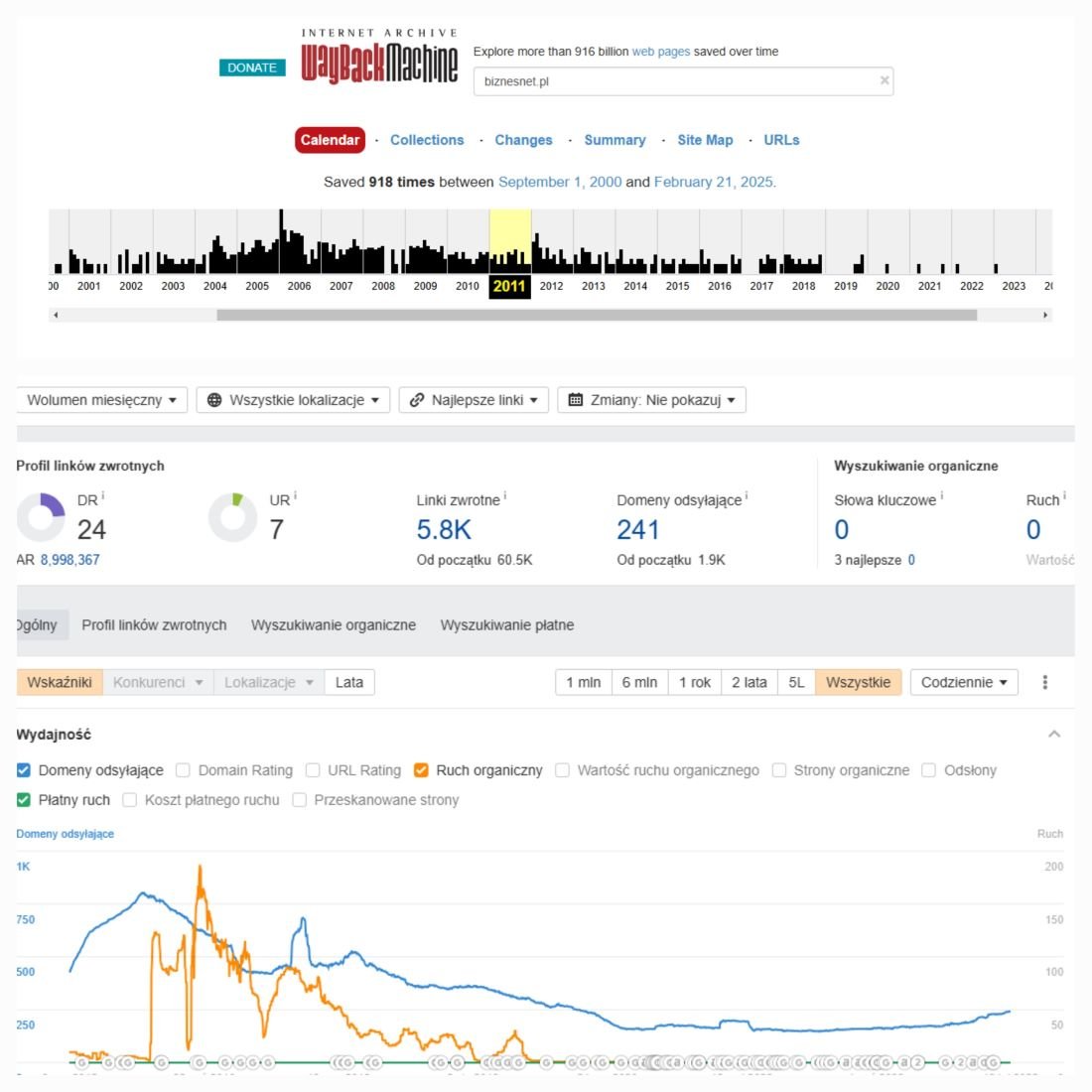The height and width of the screenshot is (1092, 1092).
Task: Click calendar icon in Zmiany filter
Action: [575, 400]
